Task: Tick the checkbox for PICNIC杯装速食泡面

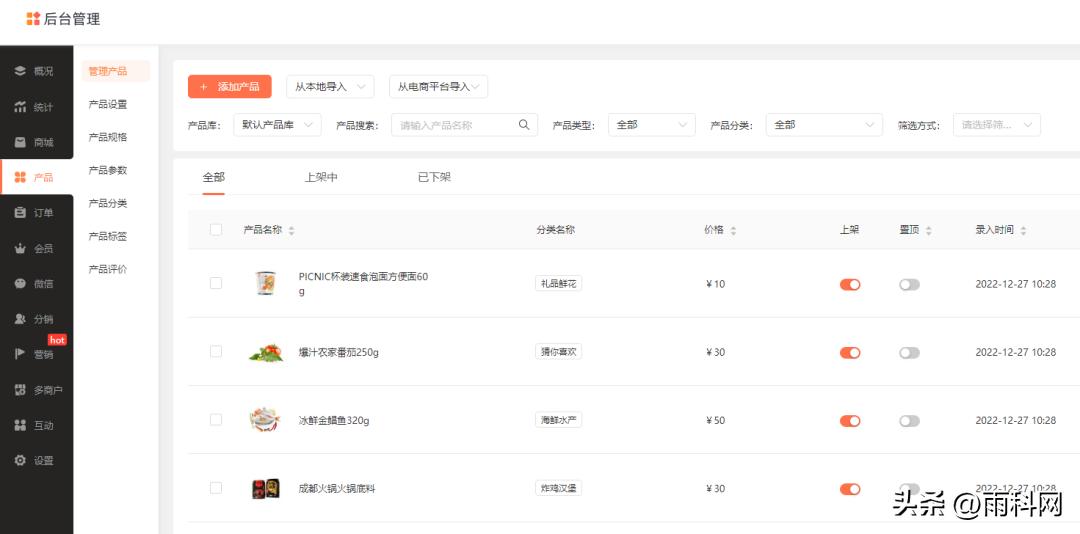Action: pos(216,283)
